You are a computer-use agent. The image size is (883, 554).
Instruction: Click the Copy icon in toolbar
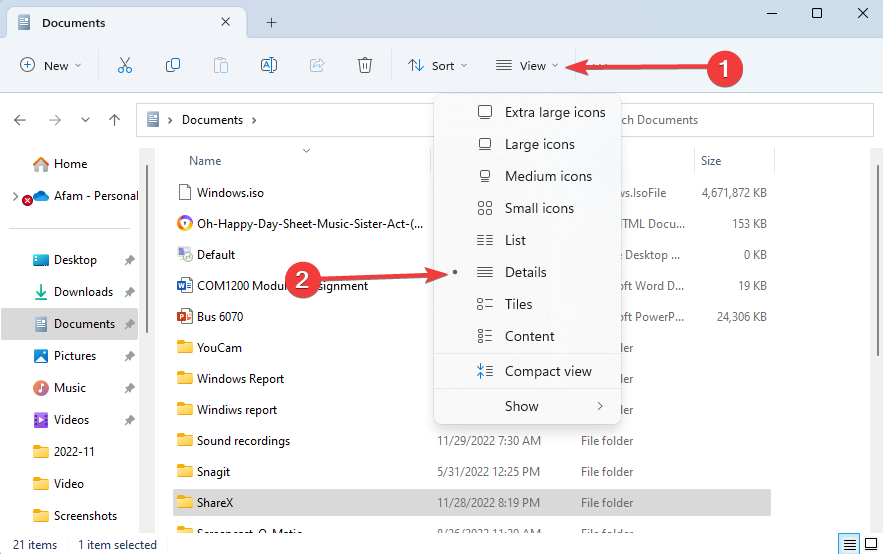coord(173,65)
